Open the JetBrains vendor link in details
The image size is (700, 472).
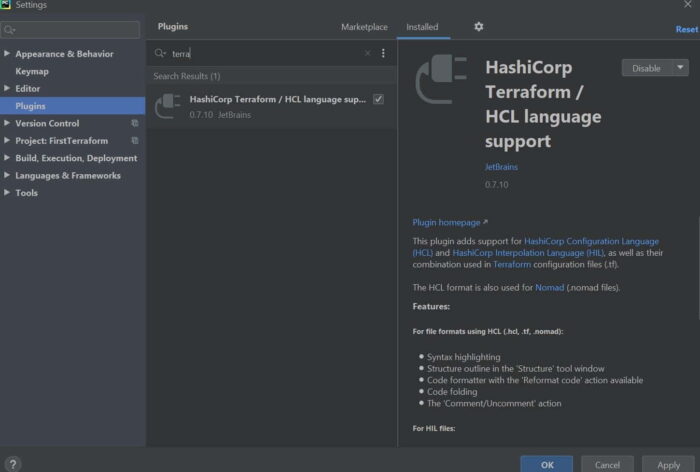click(501, 167)
